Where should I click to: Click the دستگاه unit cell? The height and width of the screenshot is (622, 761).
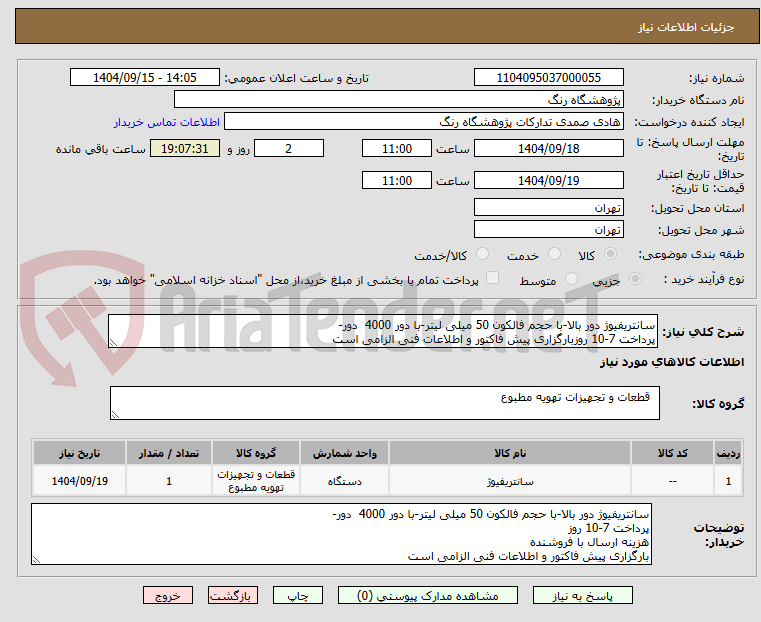coord(345,481)
